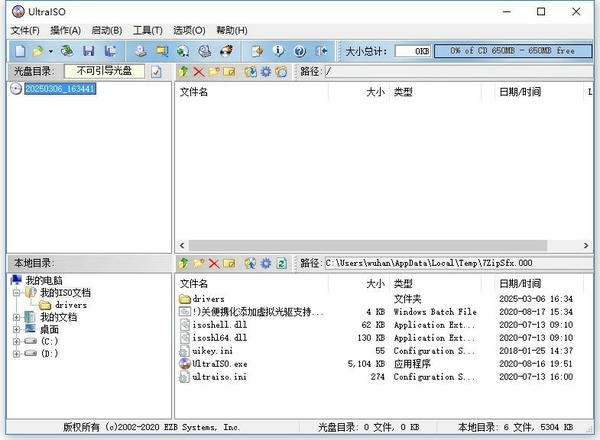Click Up arrow icon in local directory toolbar
The width and height of the screenshot is (600, 440).
point(183,263)
